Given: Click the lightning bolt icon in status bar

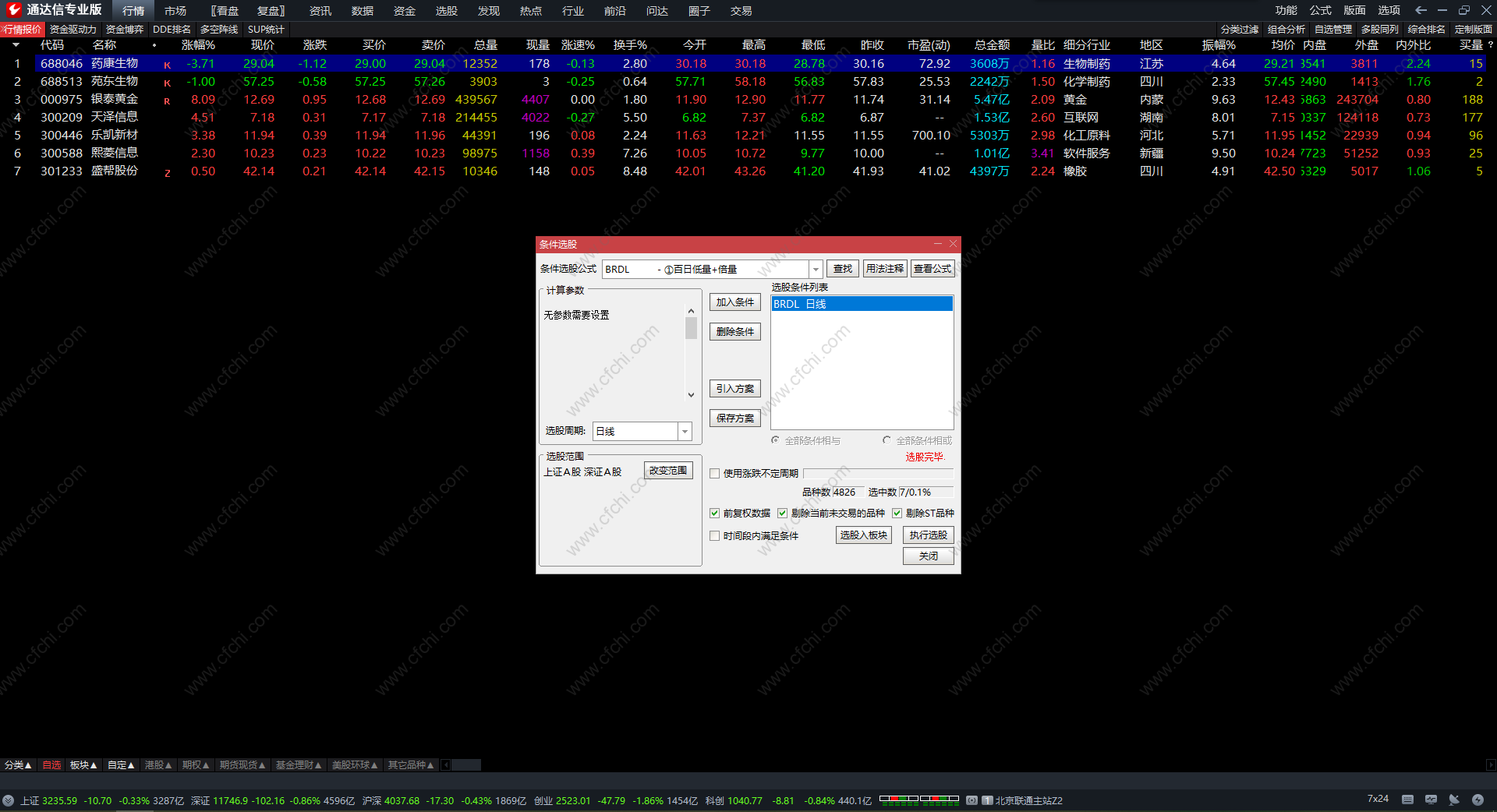Looking at the screenshot, I should [x=1478, y=800].
